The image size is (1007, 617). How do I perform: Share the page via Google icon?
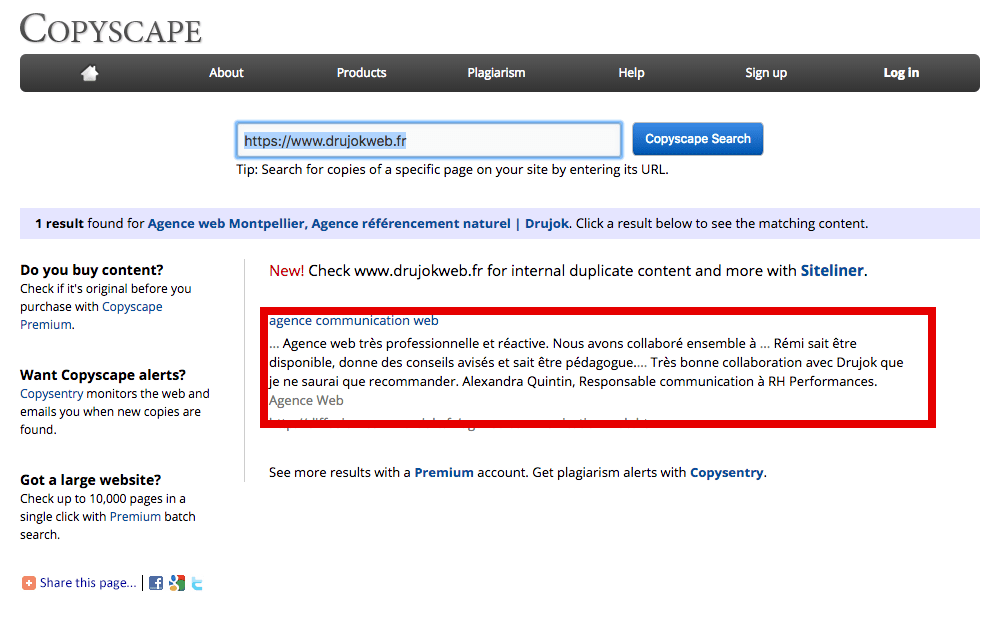[177, 583]
